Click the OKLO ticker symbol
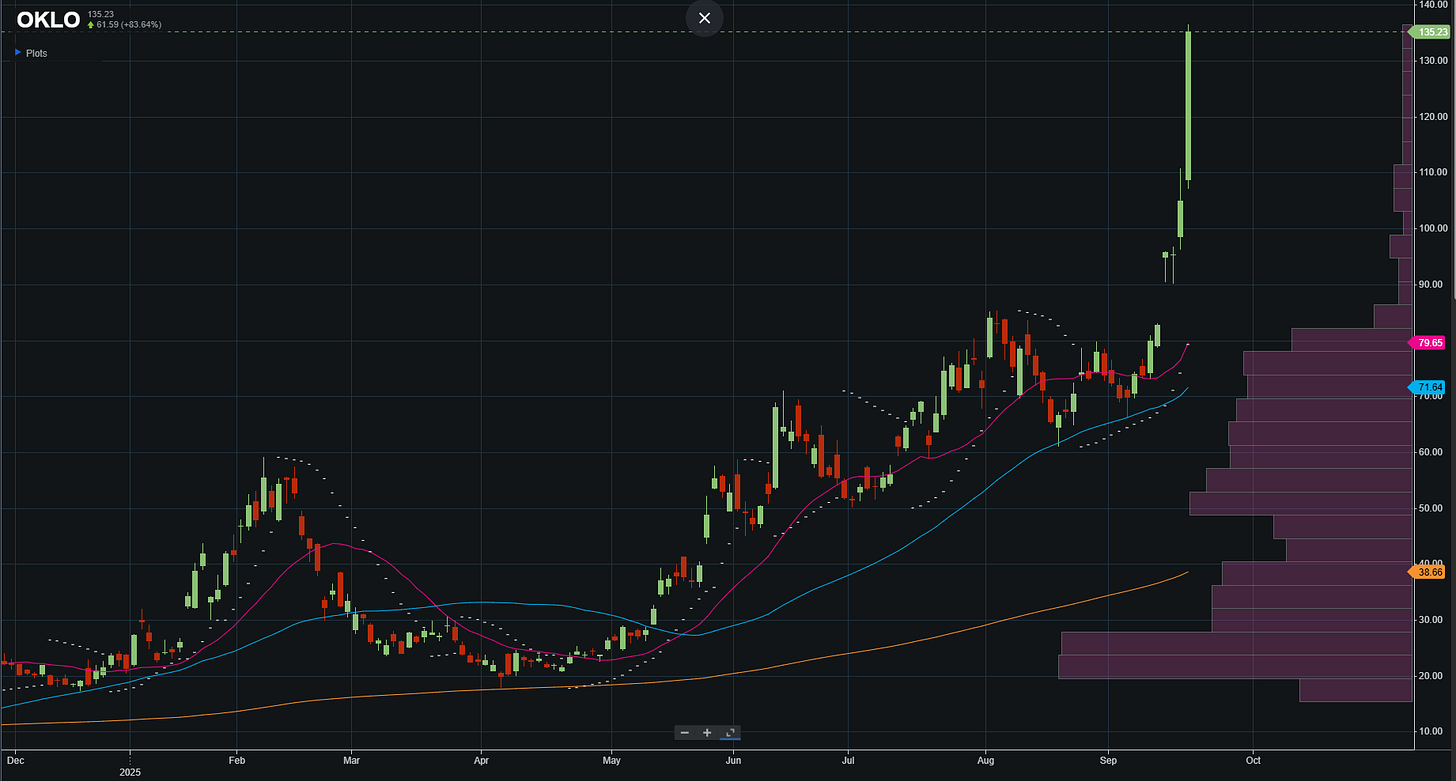 coord(48,20)
